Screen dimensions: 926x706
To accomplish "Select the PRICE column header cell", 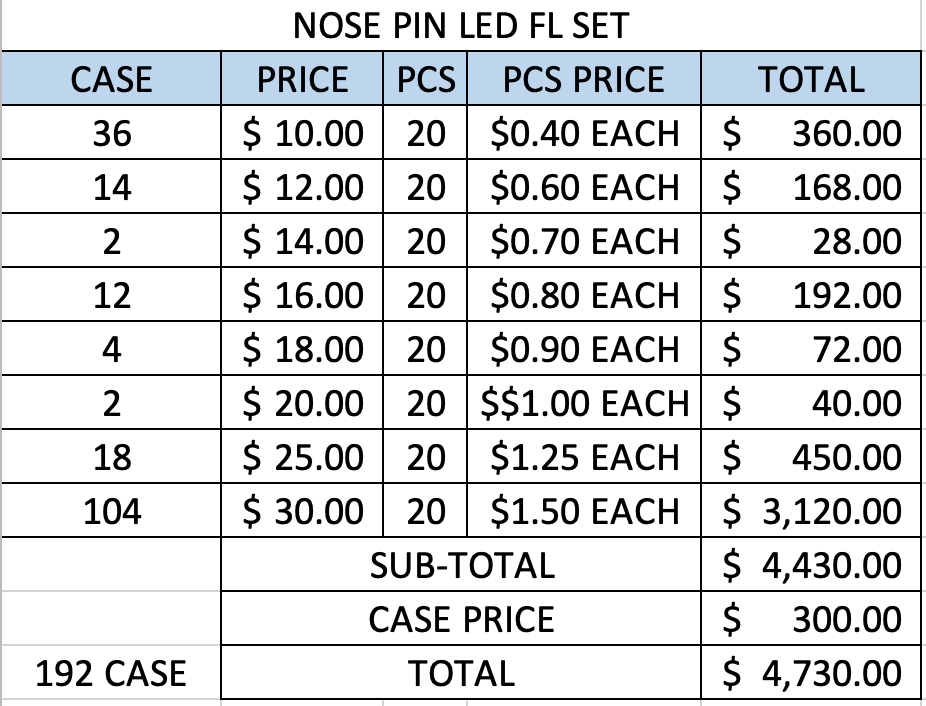I will 303,79.
